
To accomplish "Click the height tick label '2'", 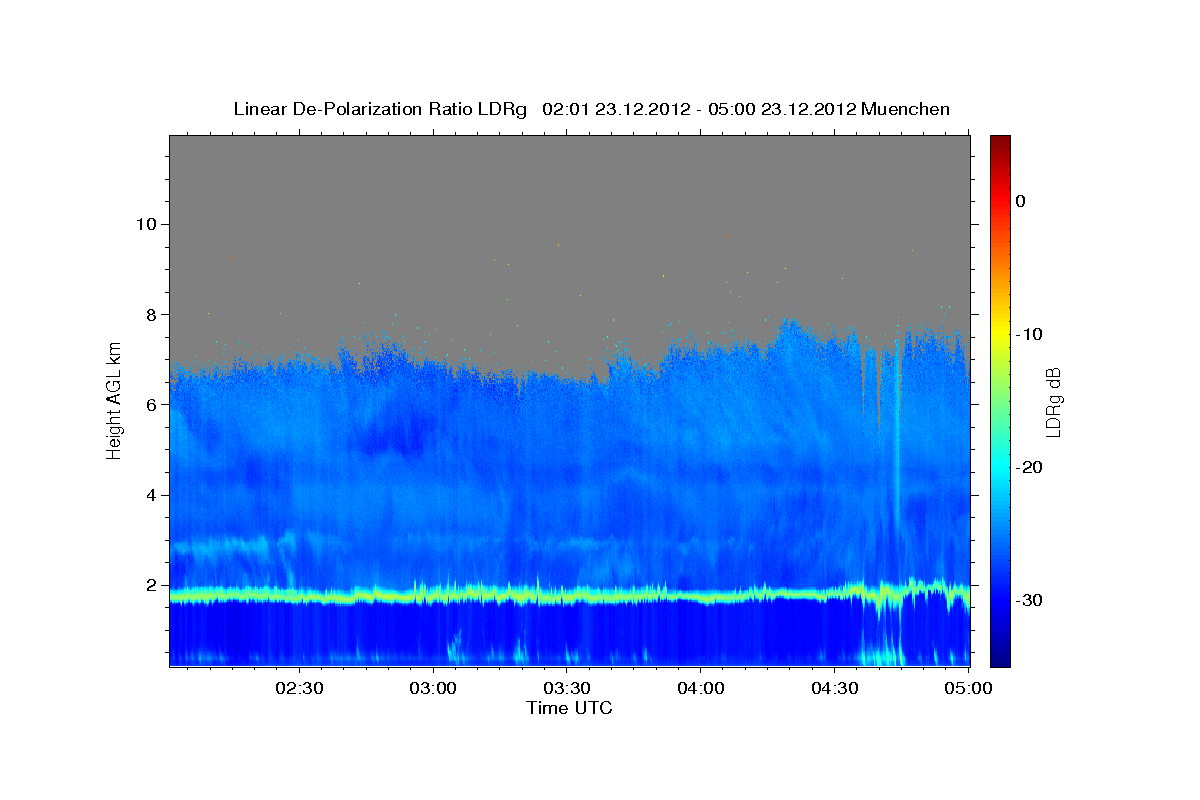I will [x=150, y=585].
